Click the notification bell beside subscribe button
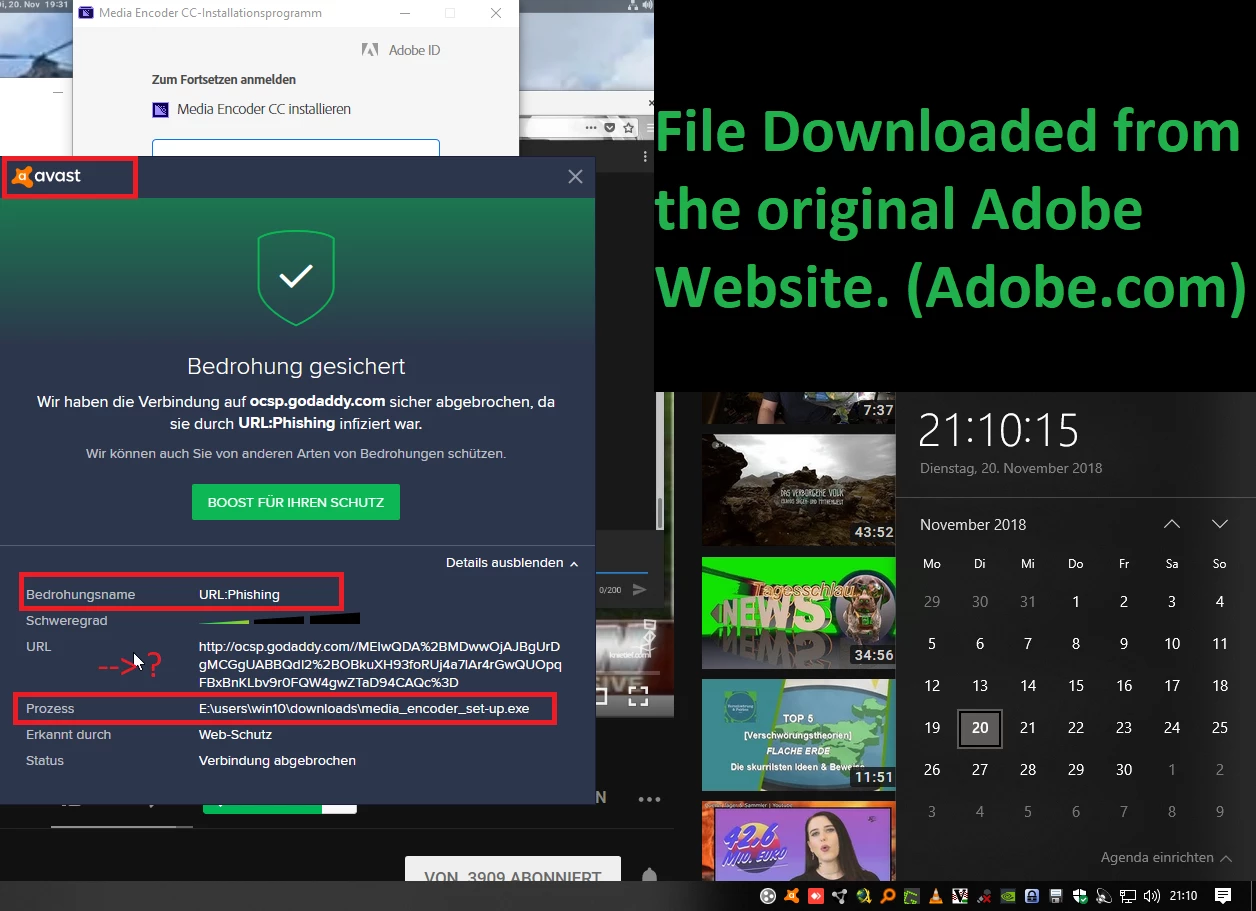The width and height of the screenshot is (1256, 911). [x=649, y=877]
